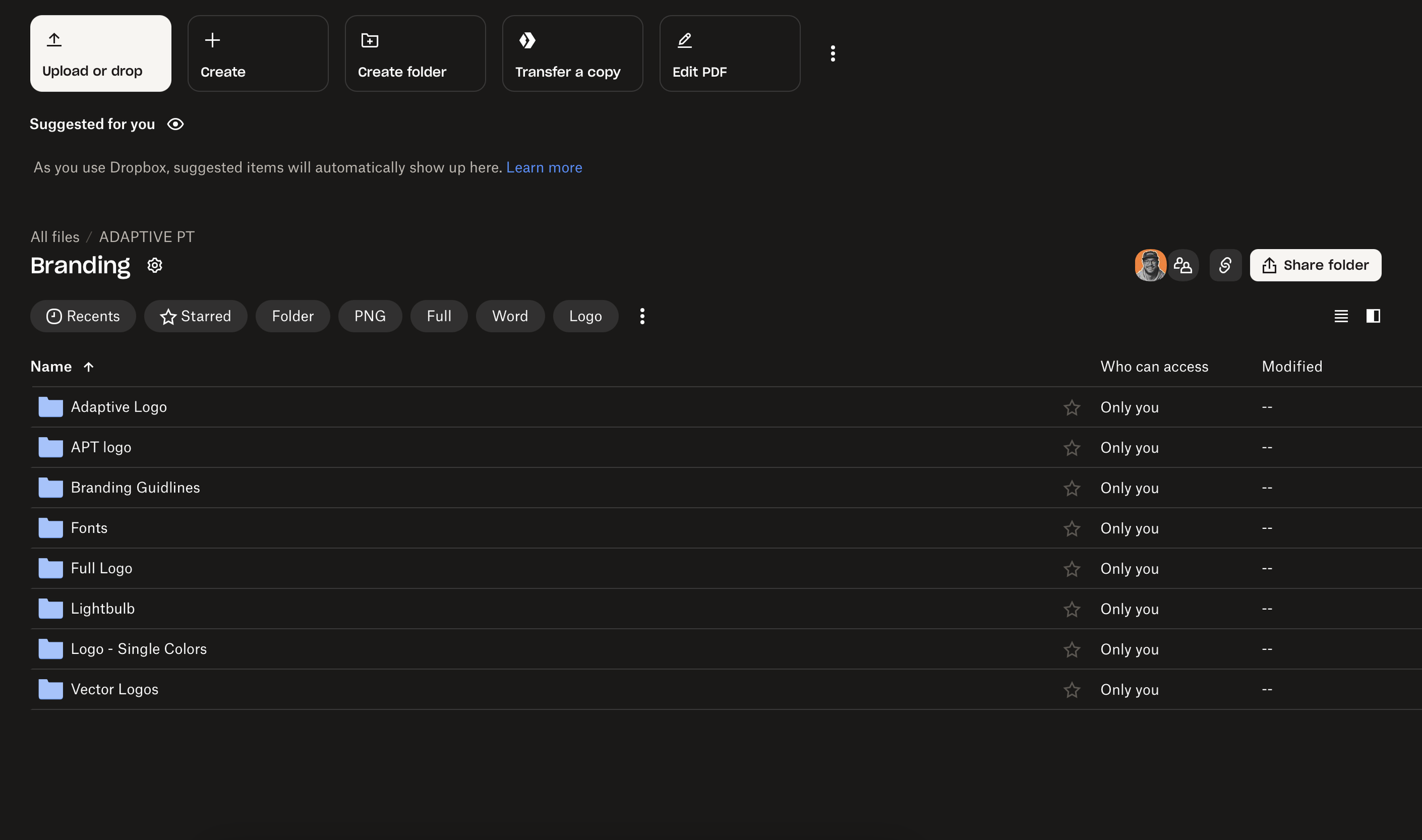Star the Vector Logos folder
Screen dimensions: 1422x840
tap(1072, 690)
